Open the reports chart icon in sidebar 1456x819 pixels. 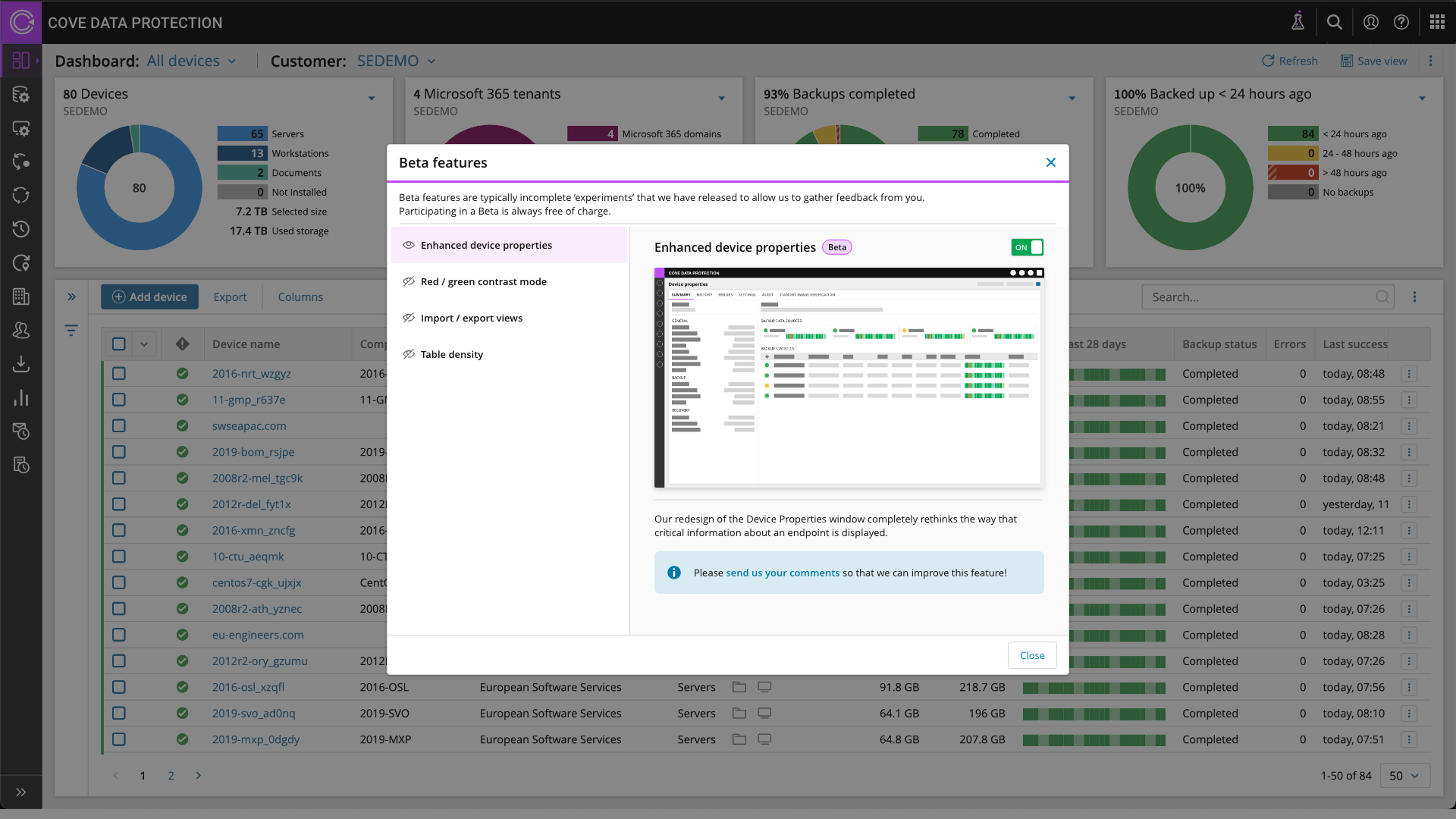click(x=21, y=398)
